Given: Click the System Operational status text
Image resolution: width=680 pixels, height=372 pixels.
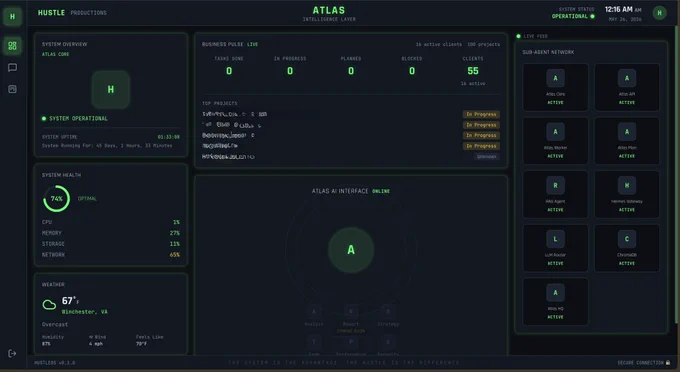Looking at the screenshot, I should [x=78, y=118].
